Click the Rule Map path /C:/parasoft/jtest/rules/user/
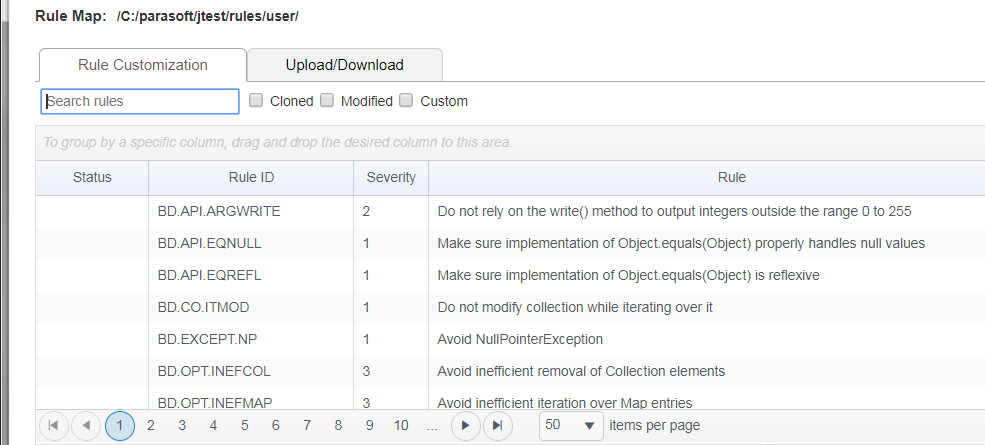 [207, 16]
